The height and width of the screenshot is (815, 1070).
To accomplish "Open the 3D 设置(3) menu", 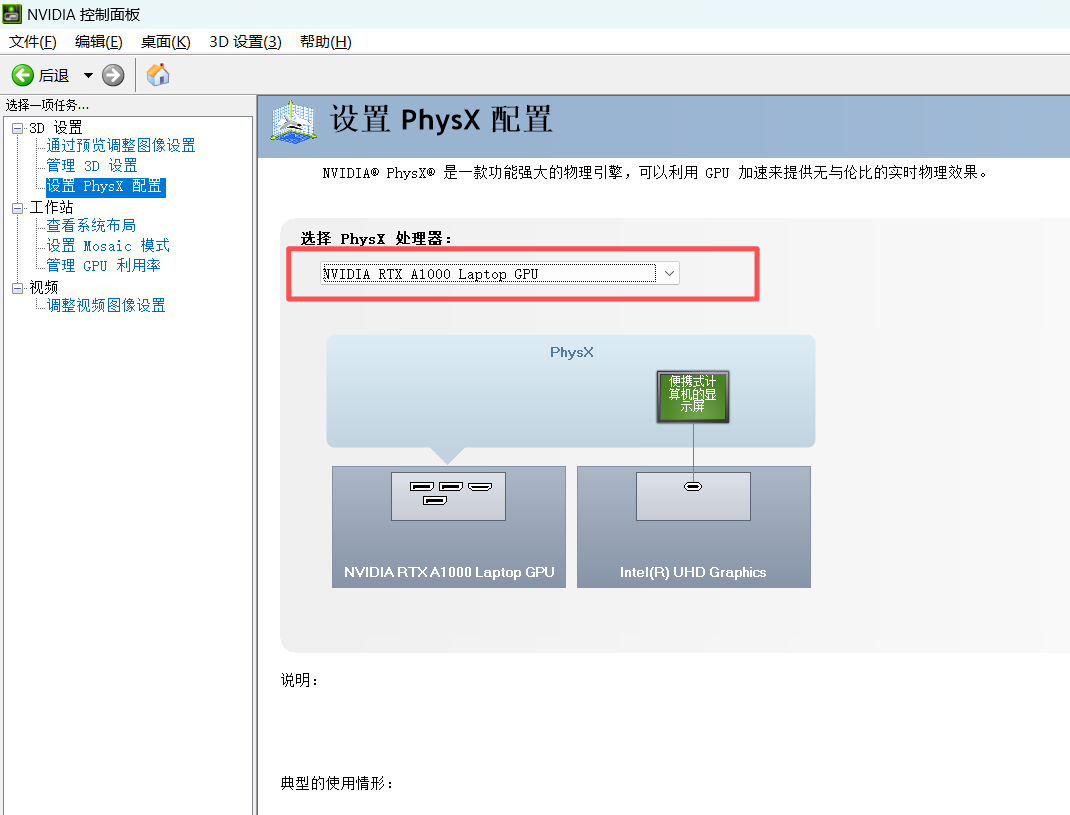I will point(245,42).
